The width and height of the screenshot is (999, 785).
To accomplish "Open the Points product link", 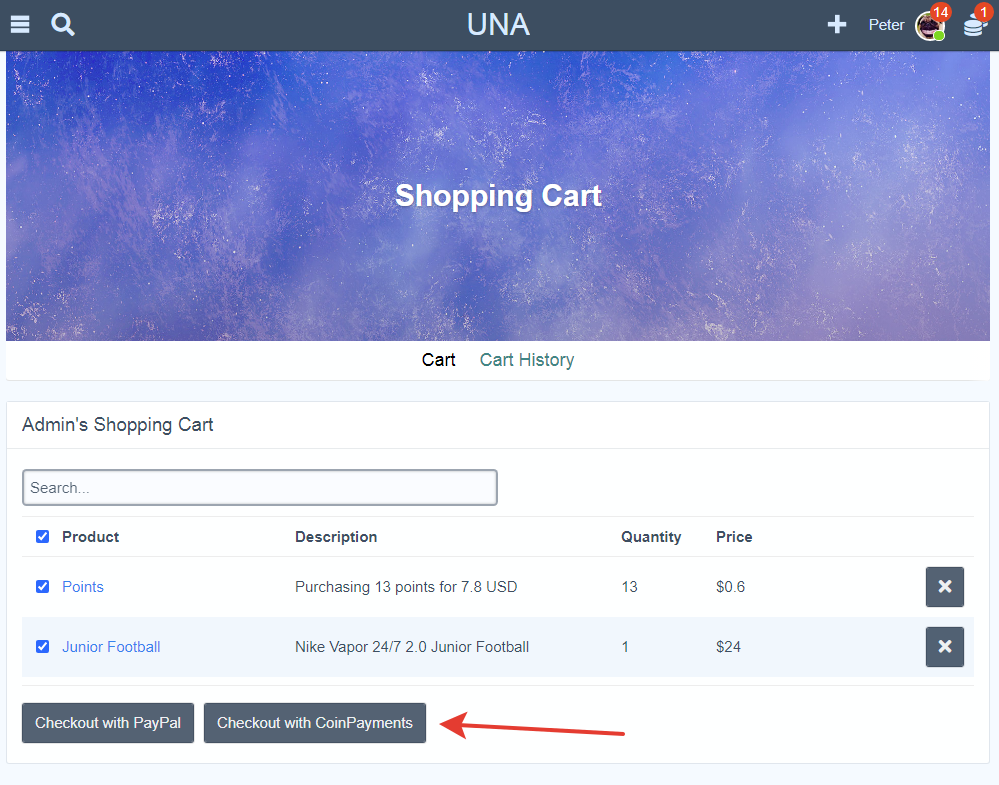I will (83, 587).
